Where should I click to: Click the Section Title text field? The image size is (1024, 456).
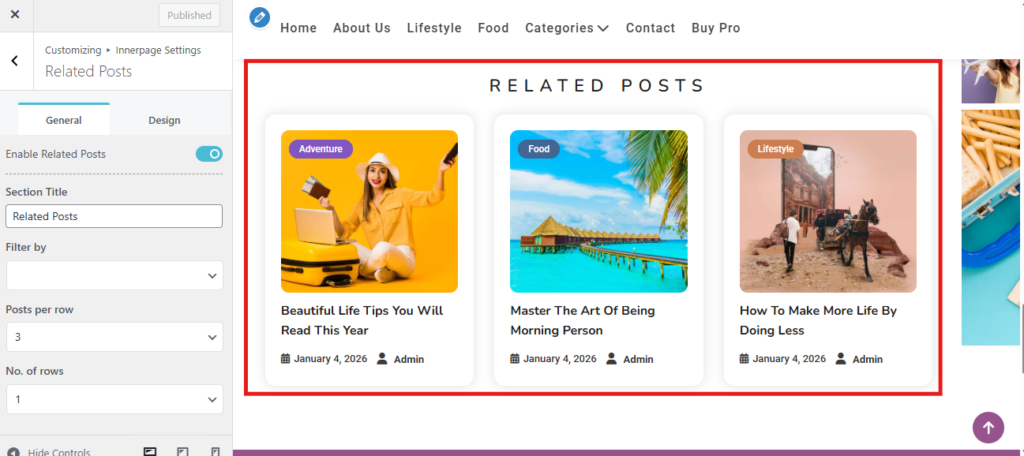(x=114, y=216)
